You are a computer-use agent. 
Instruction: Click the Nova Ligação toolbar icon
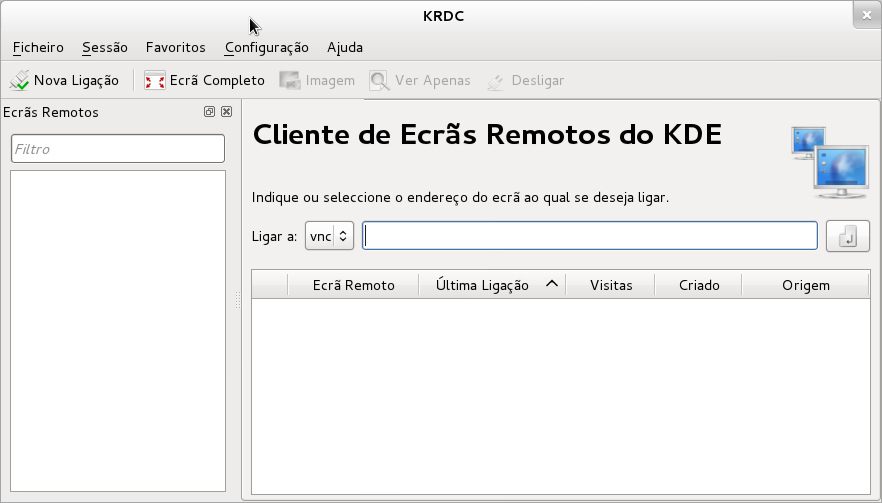20,80
